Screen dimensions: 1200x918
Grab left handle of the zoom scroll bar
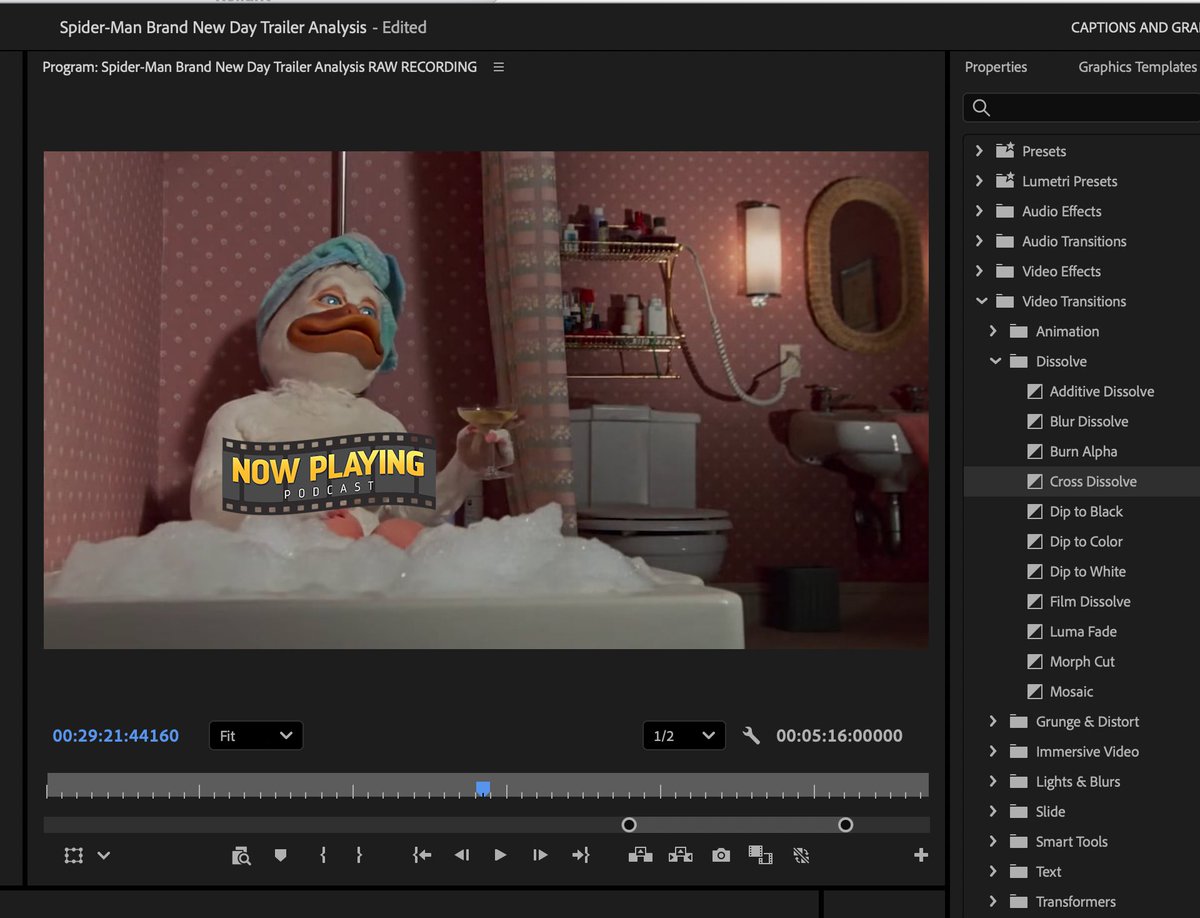629,825
